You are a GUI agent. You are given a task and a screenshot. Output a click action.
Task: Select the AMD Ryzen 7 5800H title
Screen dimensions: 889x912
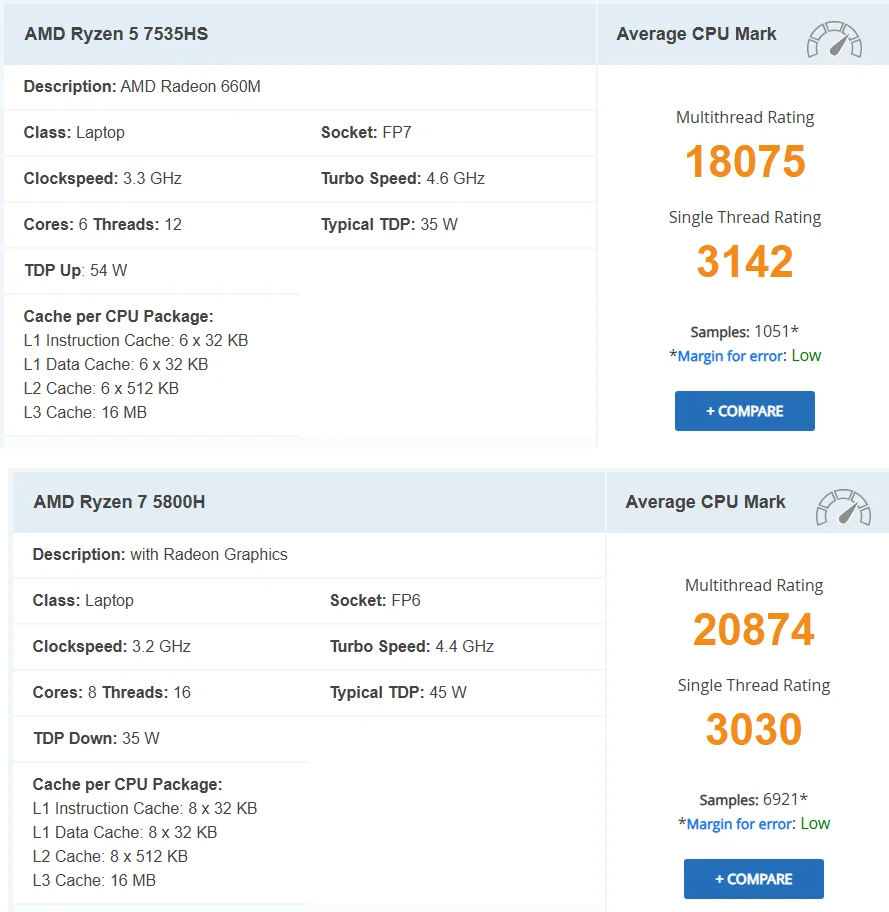[119, 502]
